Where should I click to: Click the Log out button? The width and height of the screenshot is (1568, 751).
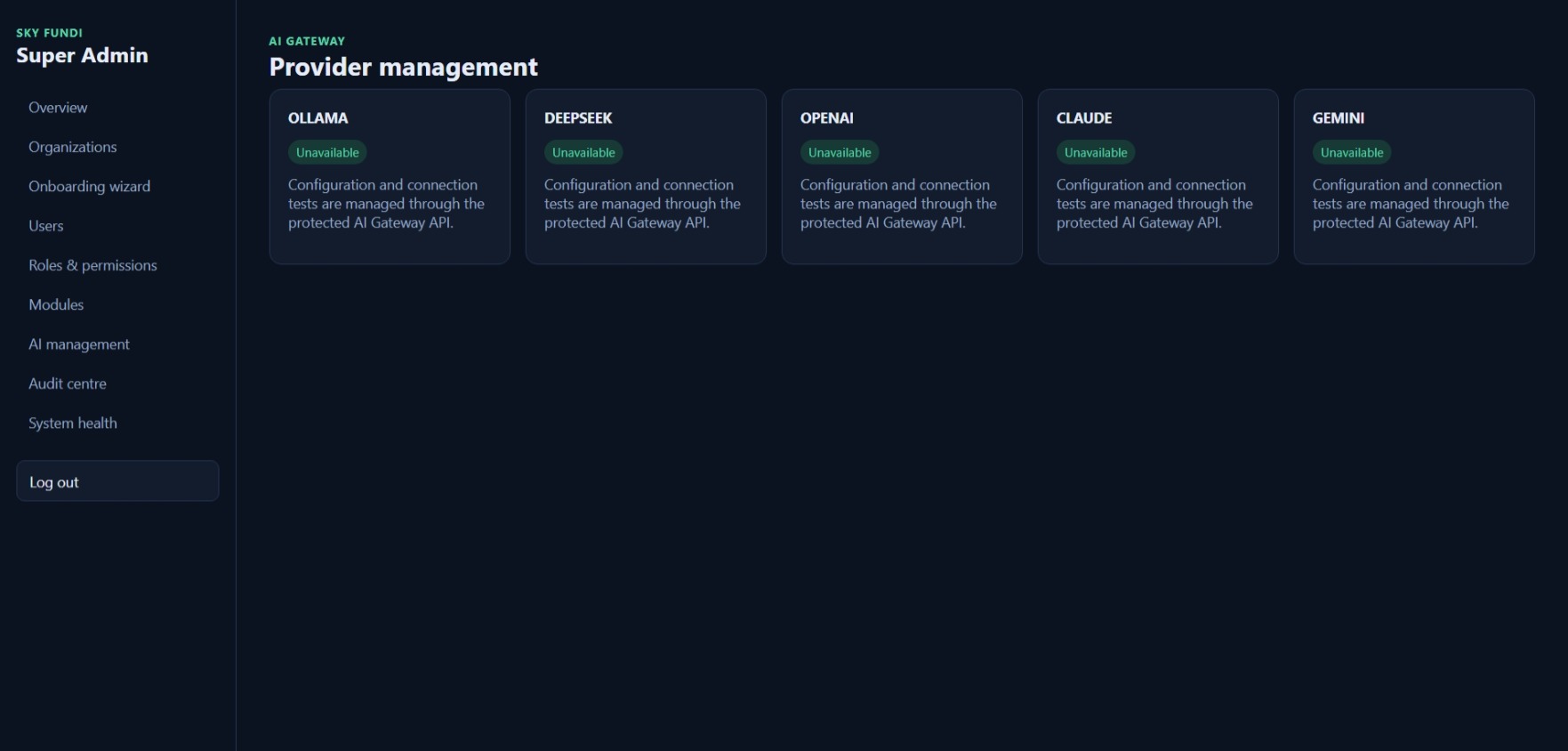pos(117,481)
